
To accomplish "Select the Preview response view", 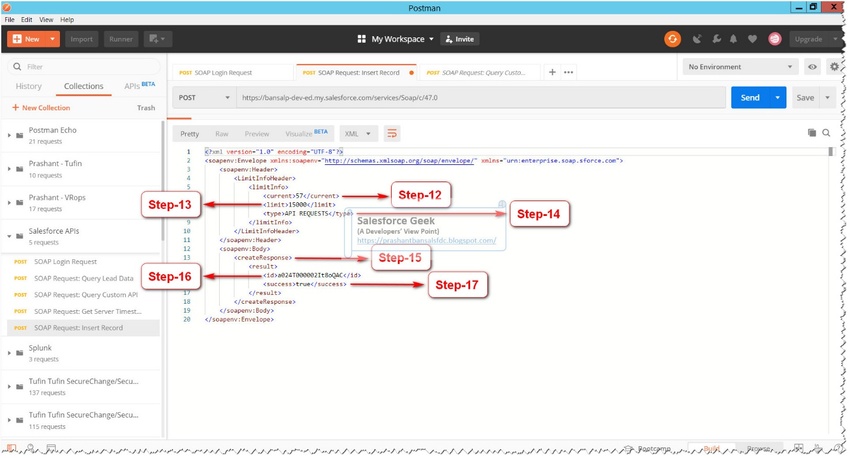I will tap(257, 134).
